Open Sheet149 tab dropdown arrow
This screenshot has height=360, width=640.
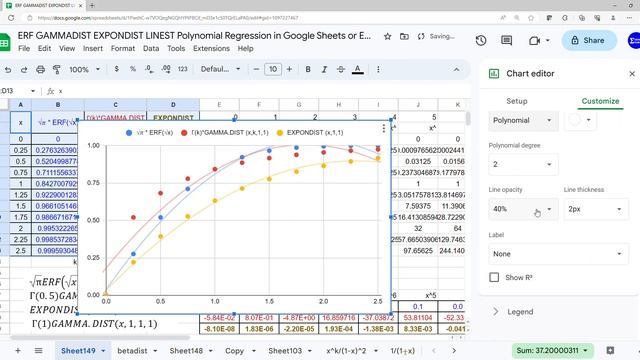pyautogui.click(x=104, y=351)
